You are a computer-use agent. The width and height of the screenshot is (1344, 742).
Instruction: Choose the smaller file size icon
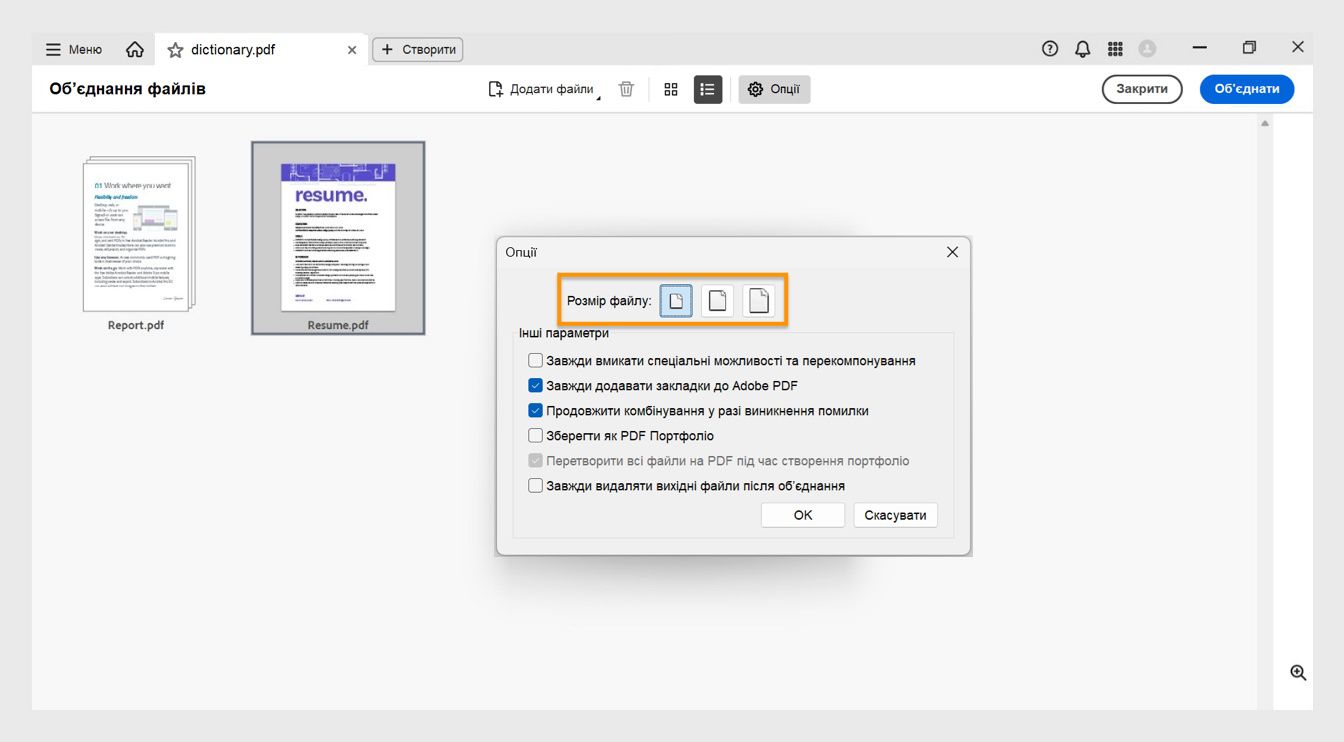tap(676, 300)
